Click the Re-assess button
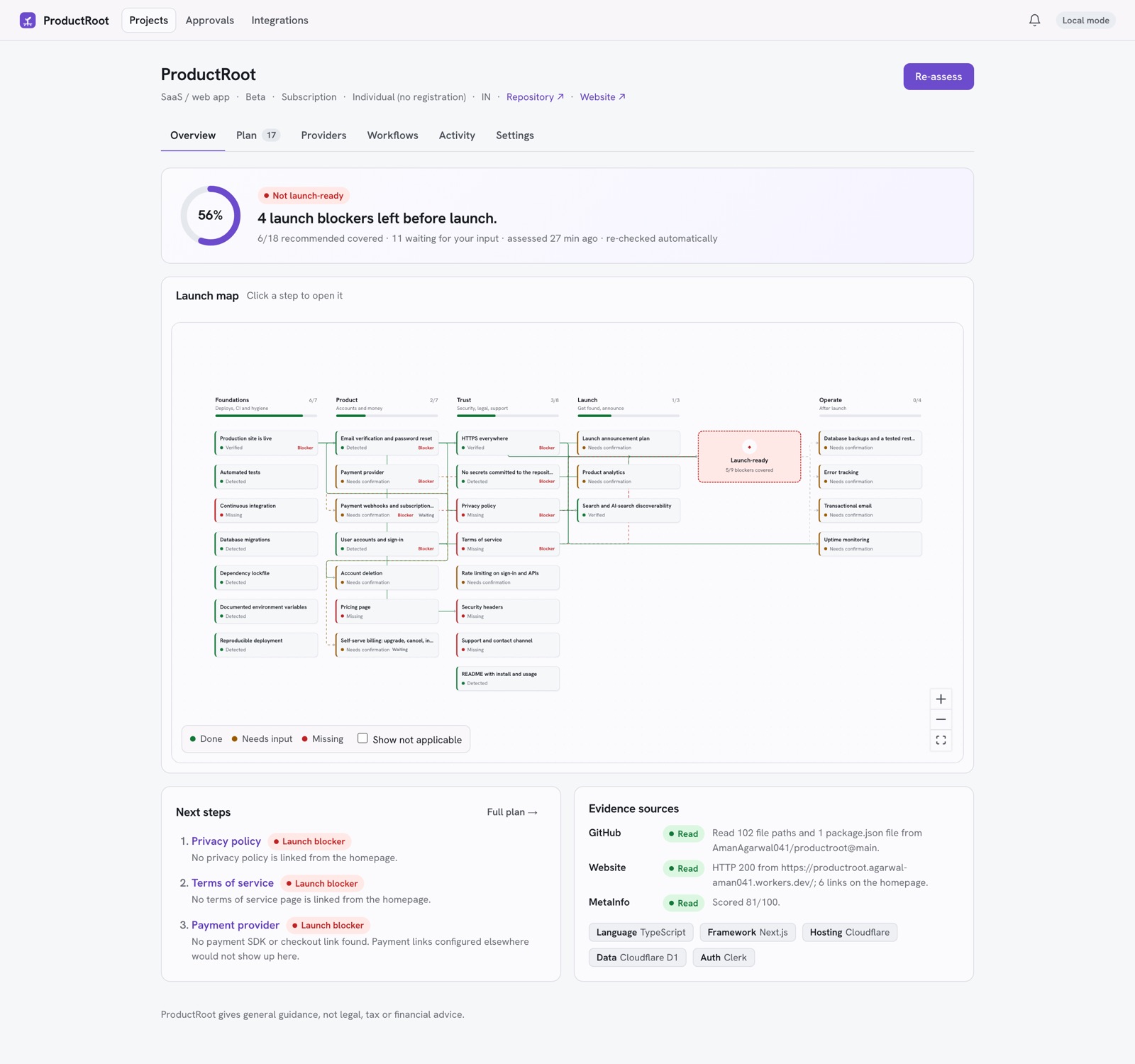 coord(938,77)
